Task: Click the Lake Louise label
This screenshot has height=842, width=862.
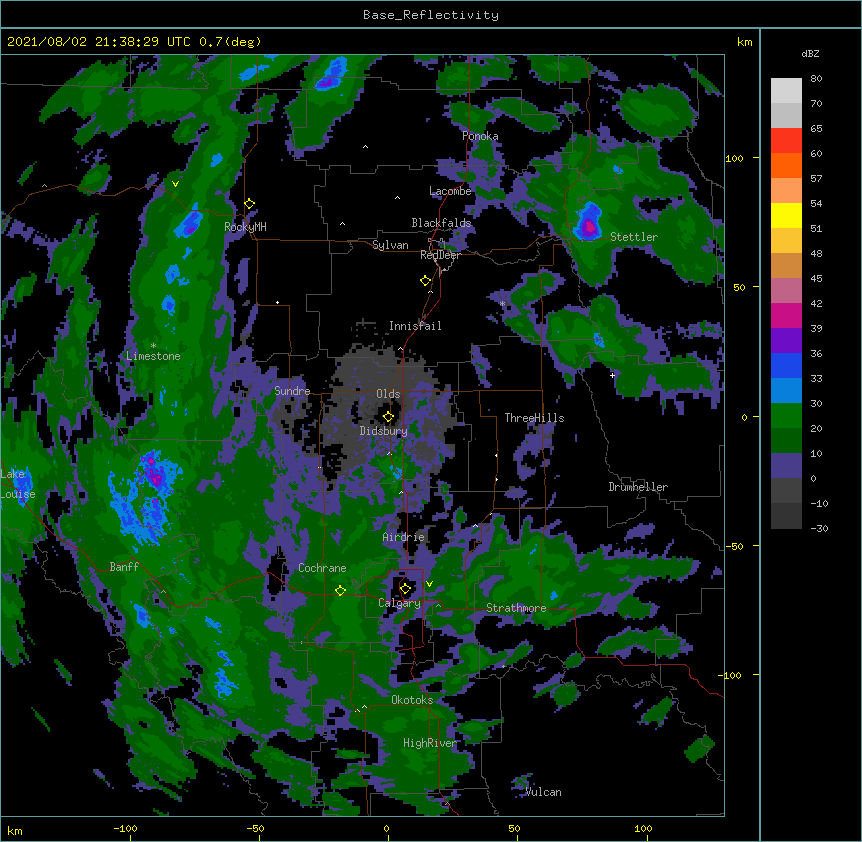Action: 18,484
